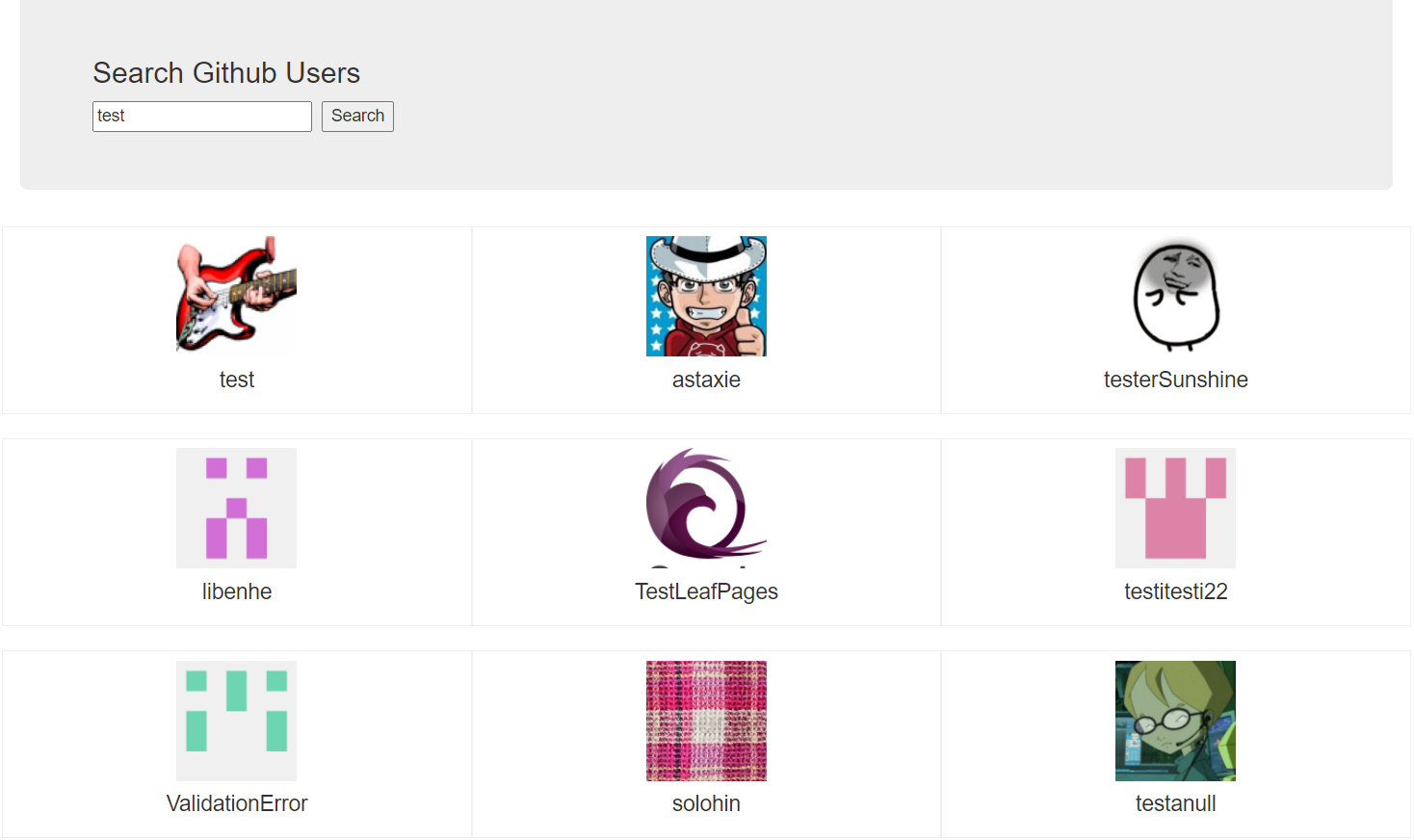Open testerSunshine's username link
Viewport: 1414px width, 840px height.
(x=1175, y=380)
